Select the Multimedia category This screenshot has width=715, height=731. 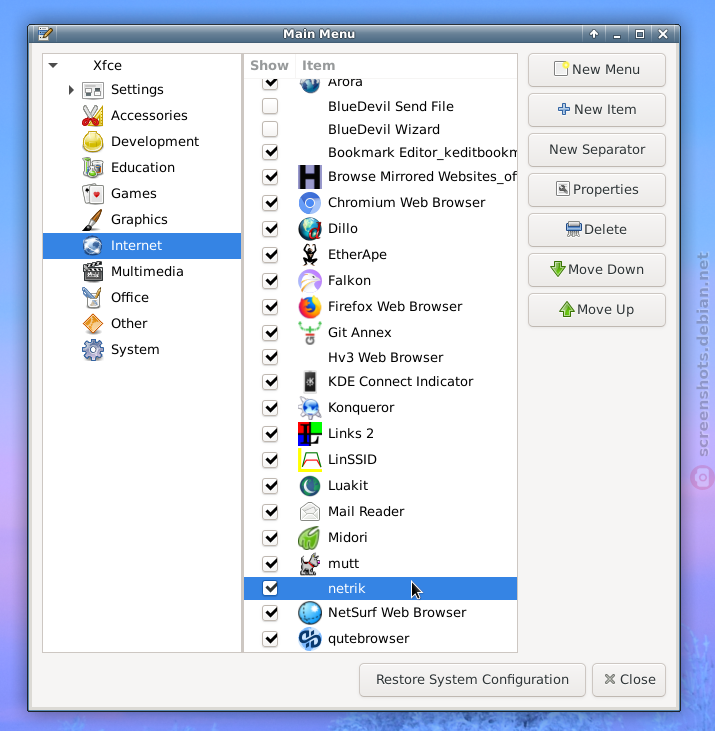(142, 272)
